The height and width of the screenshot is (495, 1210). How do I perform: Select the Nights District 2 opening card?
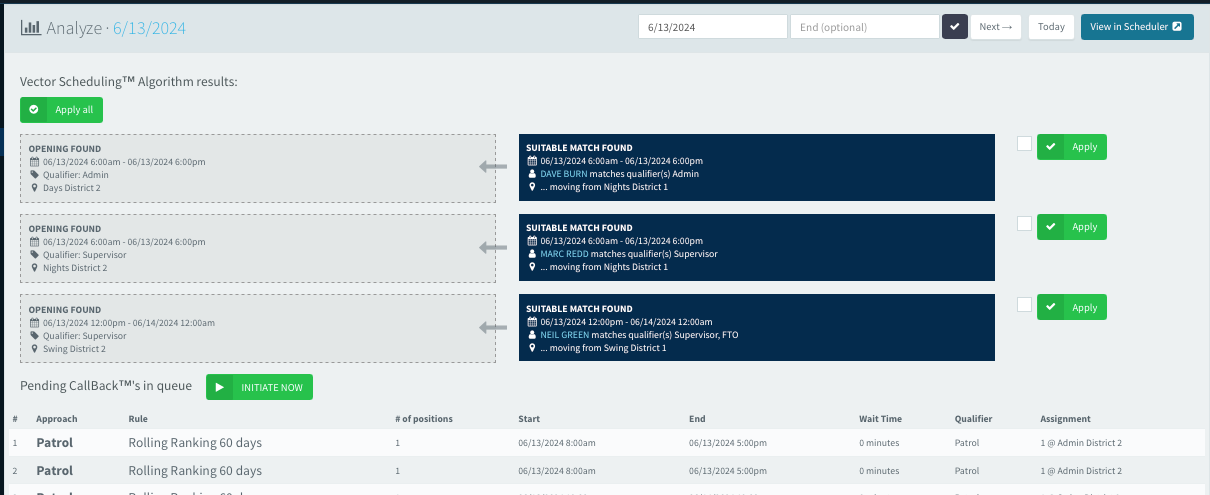click(258, 248)
